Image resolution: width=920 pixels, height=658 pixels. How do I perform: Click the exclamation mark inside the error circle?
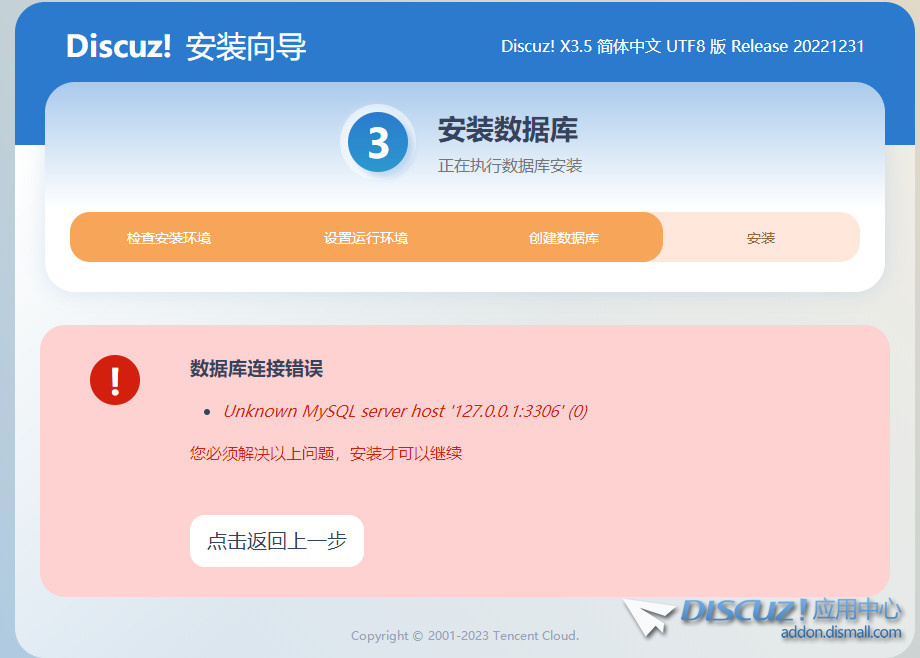click(114, 380)
